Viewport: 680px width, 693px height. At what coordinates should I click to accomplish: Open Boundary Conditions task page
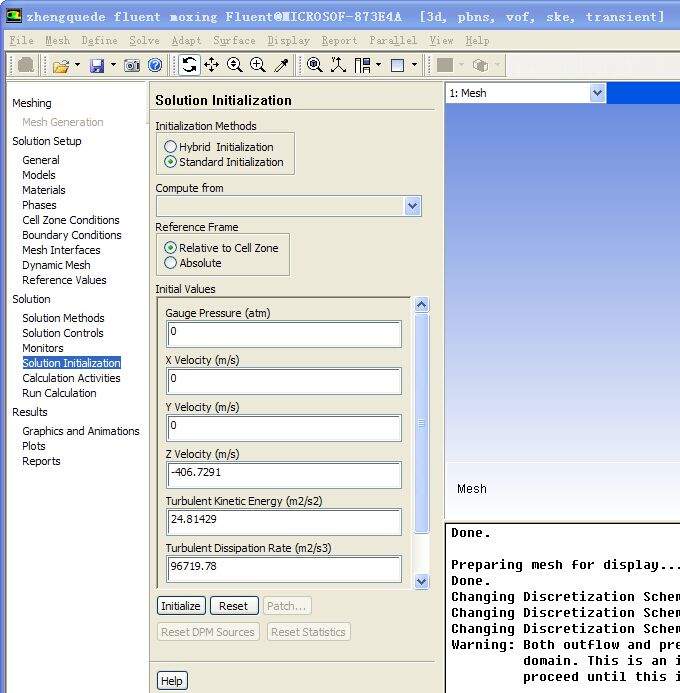pos(72,235)
